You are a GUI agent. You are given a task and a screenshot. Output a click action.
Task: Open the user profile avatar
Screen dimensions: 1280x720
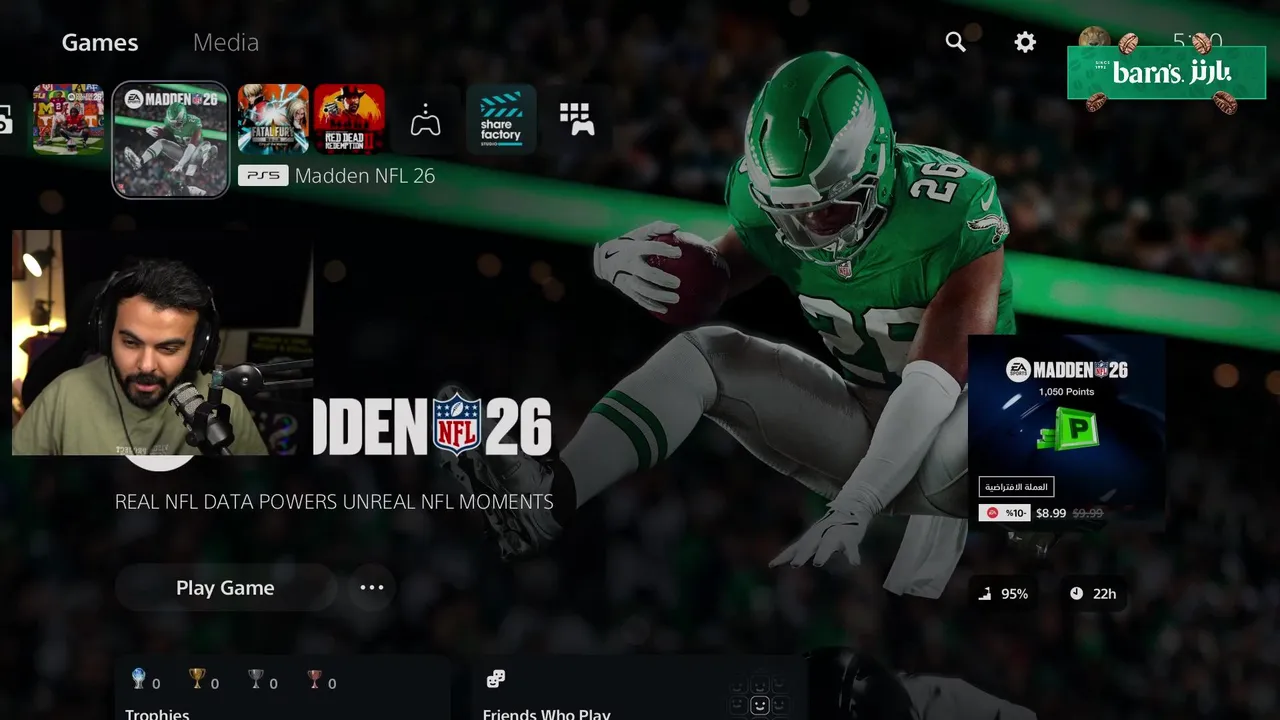tap(1094, 42)
